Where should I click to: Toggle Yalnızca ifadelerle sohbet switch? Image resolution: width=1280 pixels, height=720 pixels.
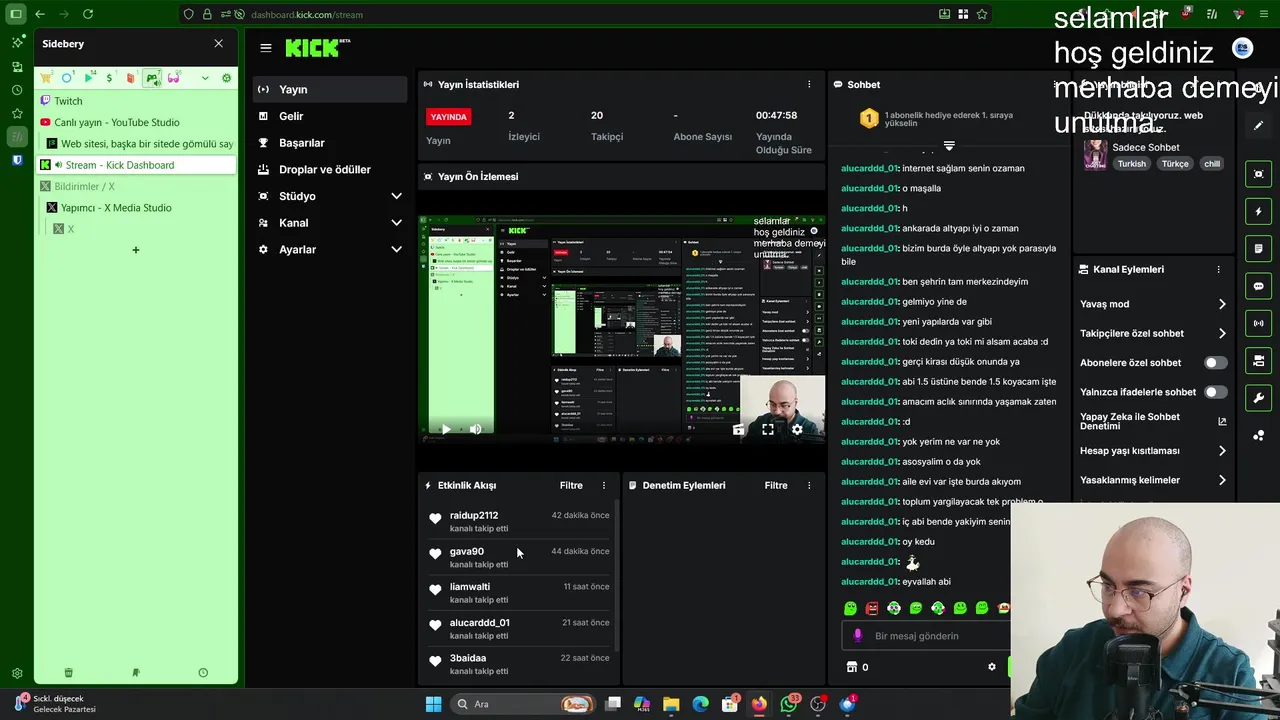point(1215,392)
